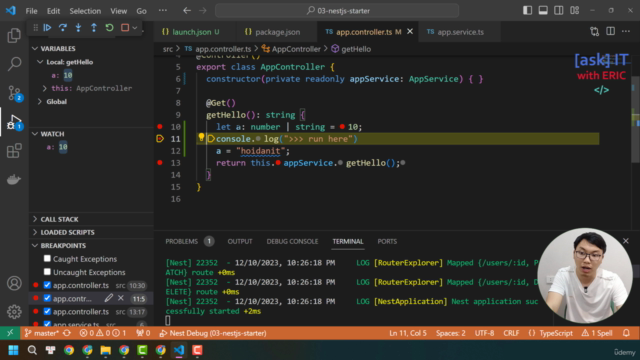The height and width of the screenshot is (360, 640).
Task: Disable app.controller.ts 10:30 breakpoint
Action: [x=47, y=285]
